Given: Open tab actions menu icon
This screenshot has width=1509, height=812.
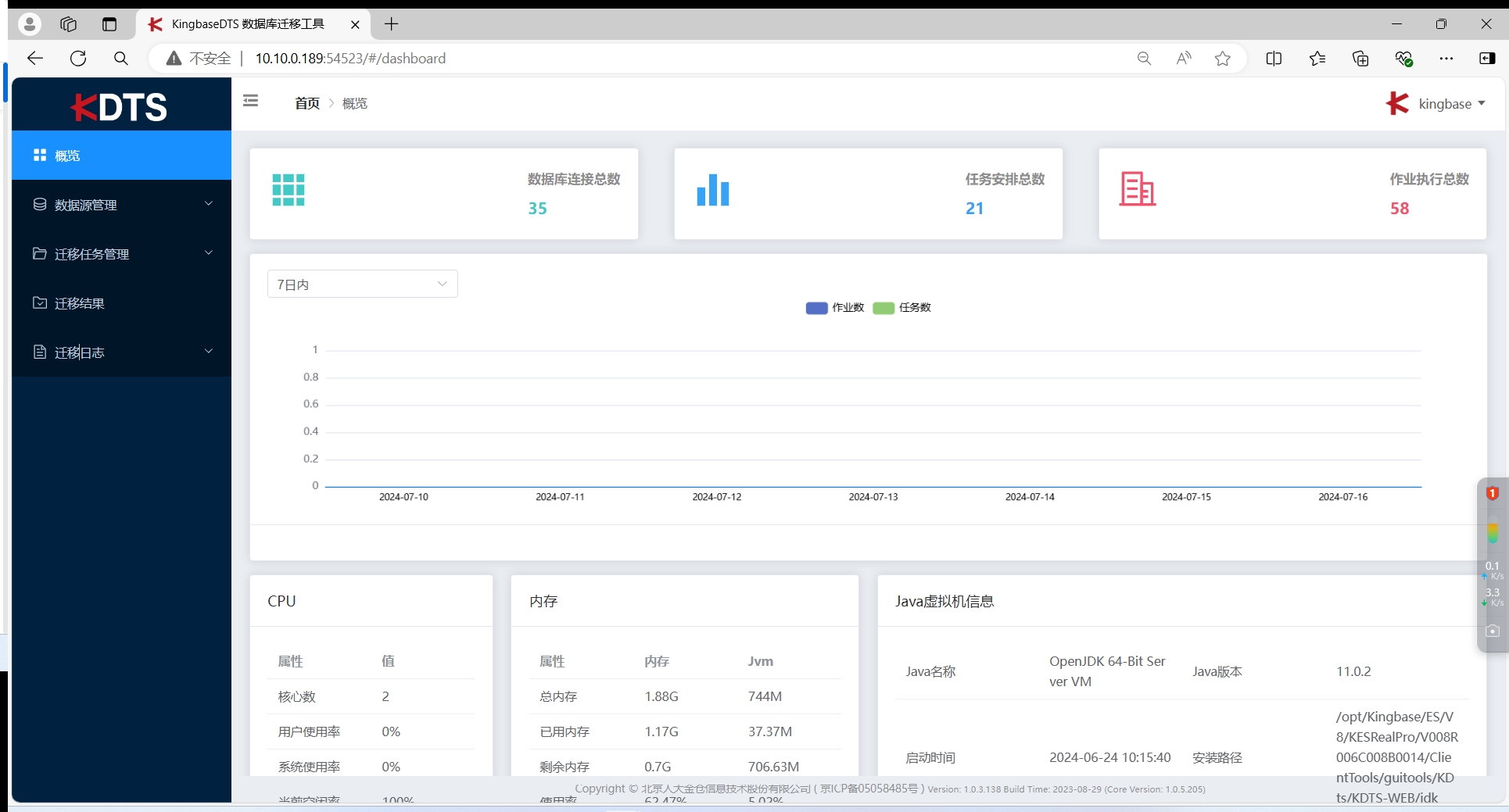Looking at the screenshot, I should point(109,24).
